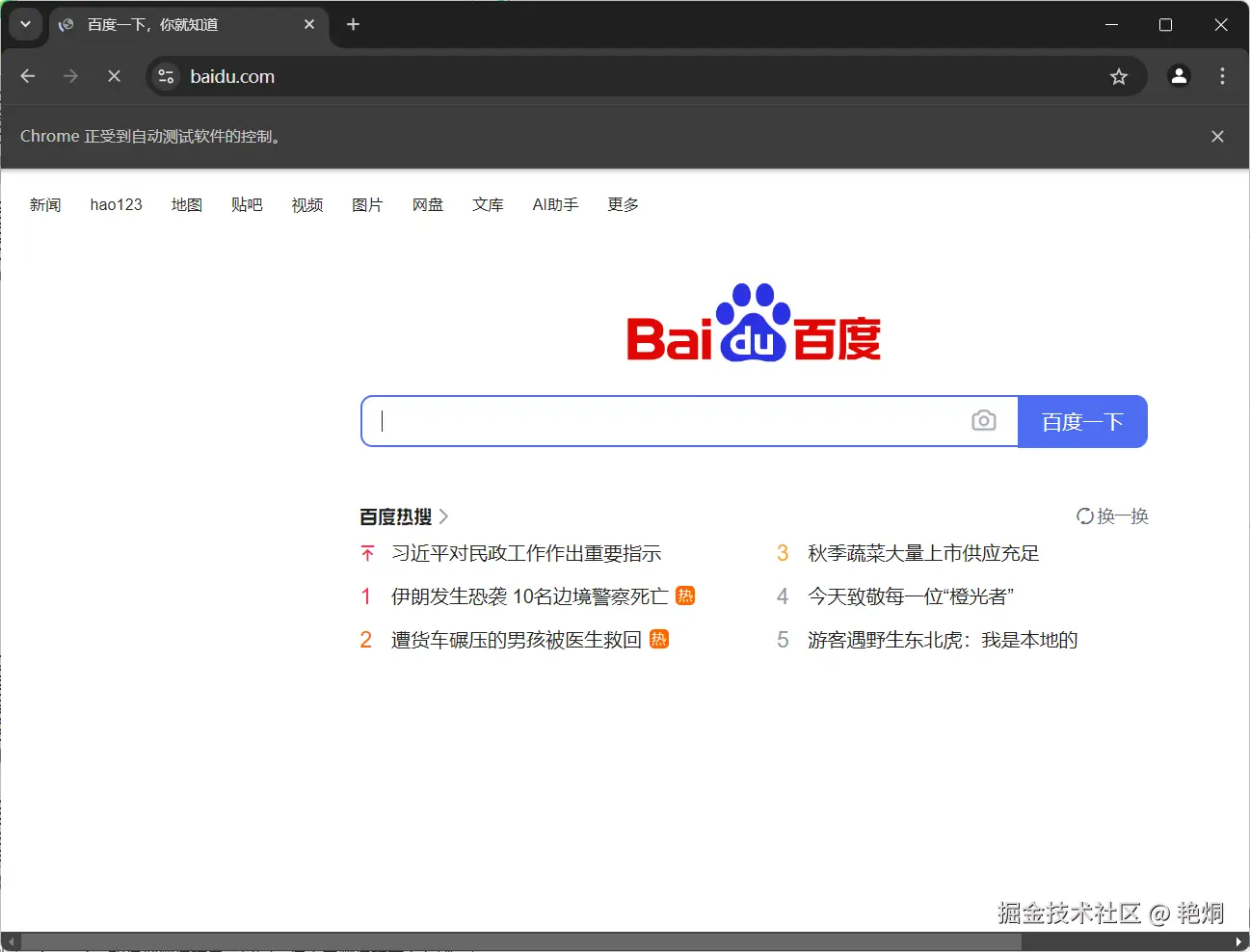This screenshot has width=1250, height=952.
Task: Open a new tab with the plus icon
Action: coord(353,24)
